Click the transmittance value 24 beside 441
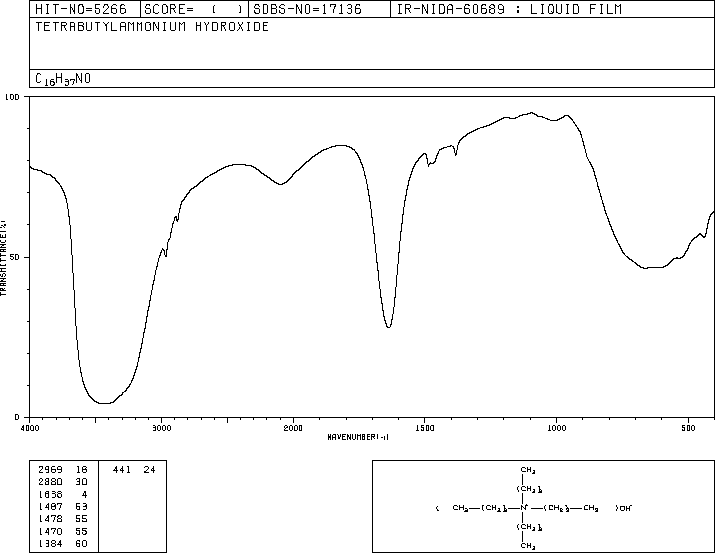 coord(150,470)
